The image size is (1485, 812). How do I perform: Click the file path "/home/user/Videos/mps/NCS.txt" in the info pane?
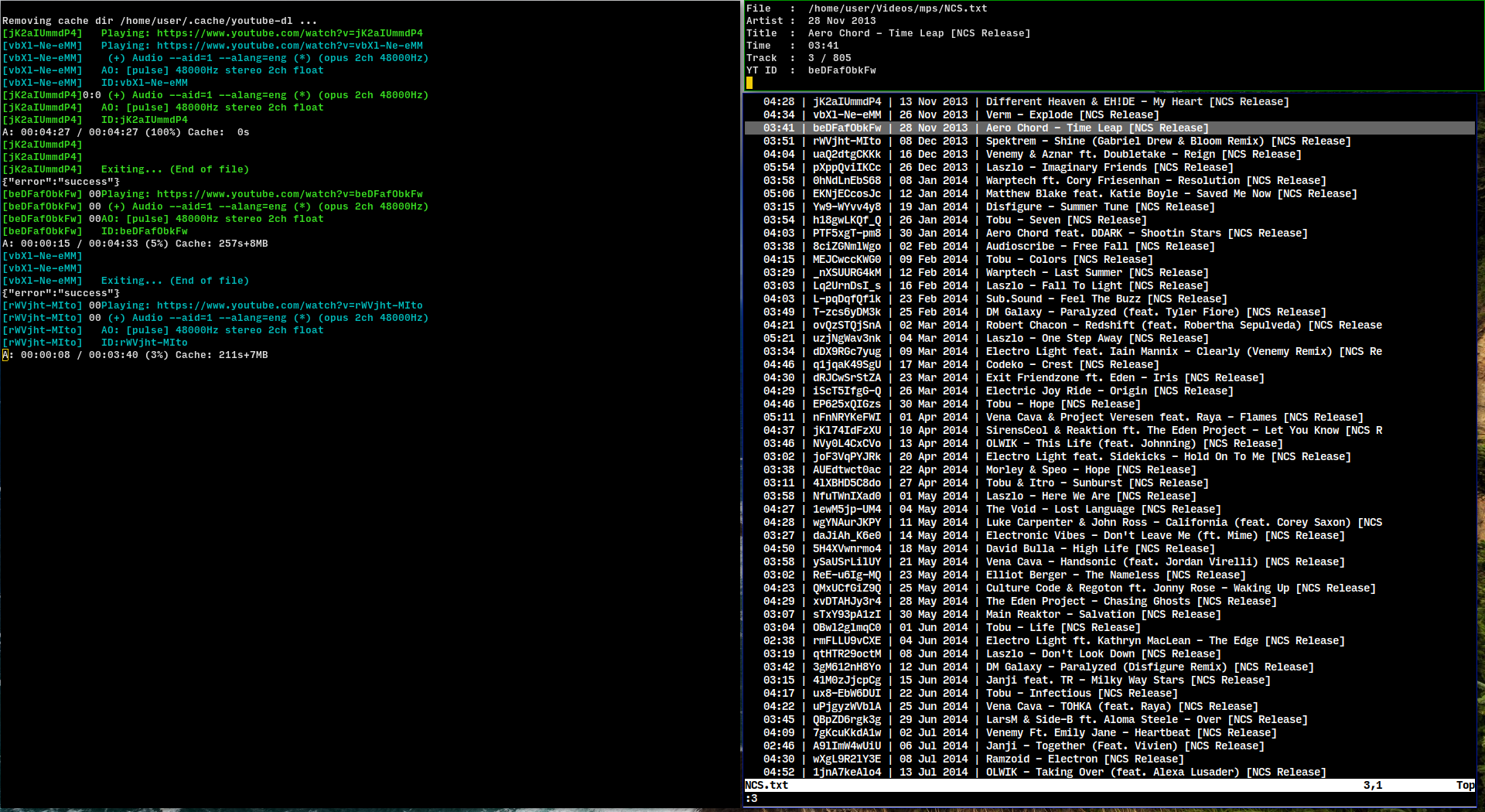(x=898, y=9)
